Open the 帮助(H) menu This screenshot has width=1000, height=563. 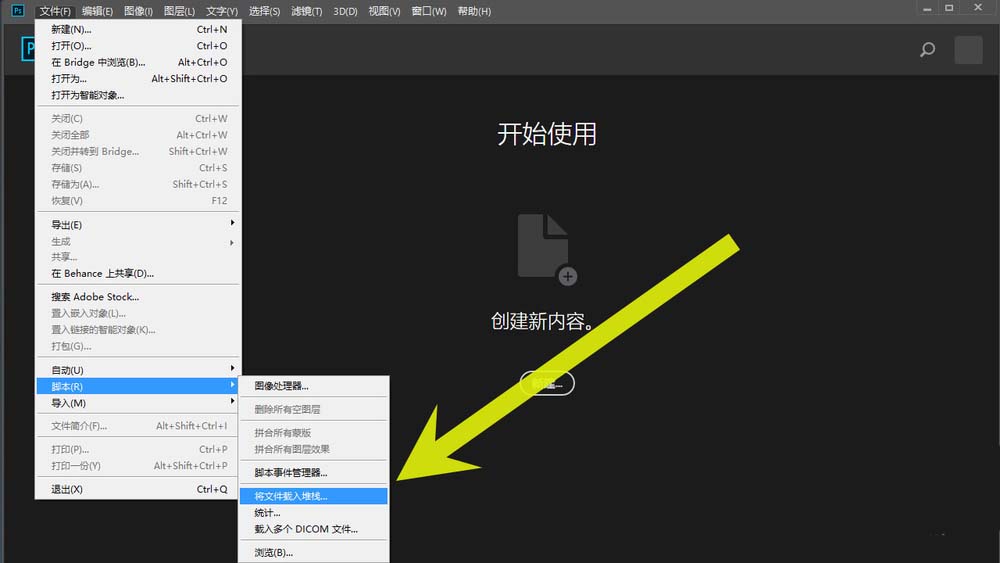(x=474, y=11)
